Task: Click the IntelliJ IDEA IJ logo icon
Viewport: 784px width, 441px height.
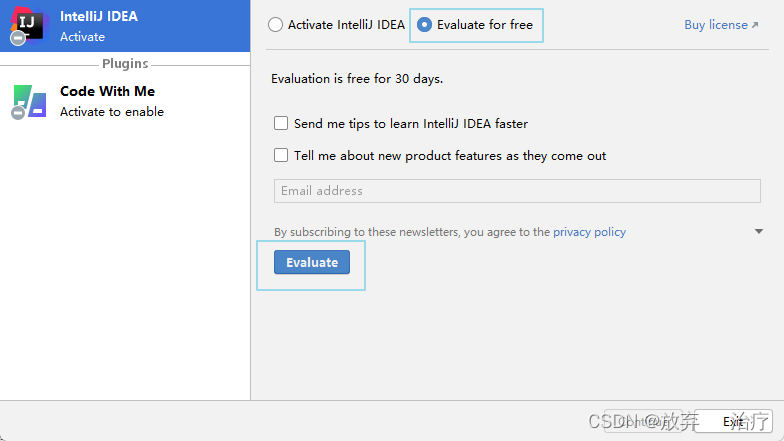Action: coord(30,25)
